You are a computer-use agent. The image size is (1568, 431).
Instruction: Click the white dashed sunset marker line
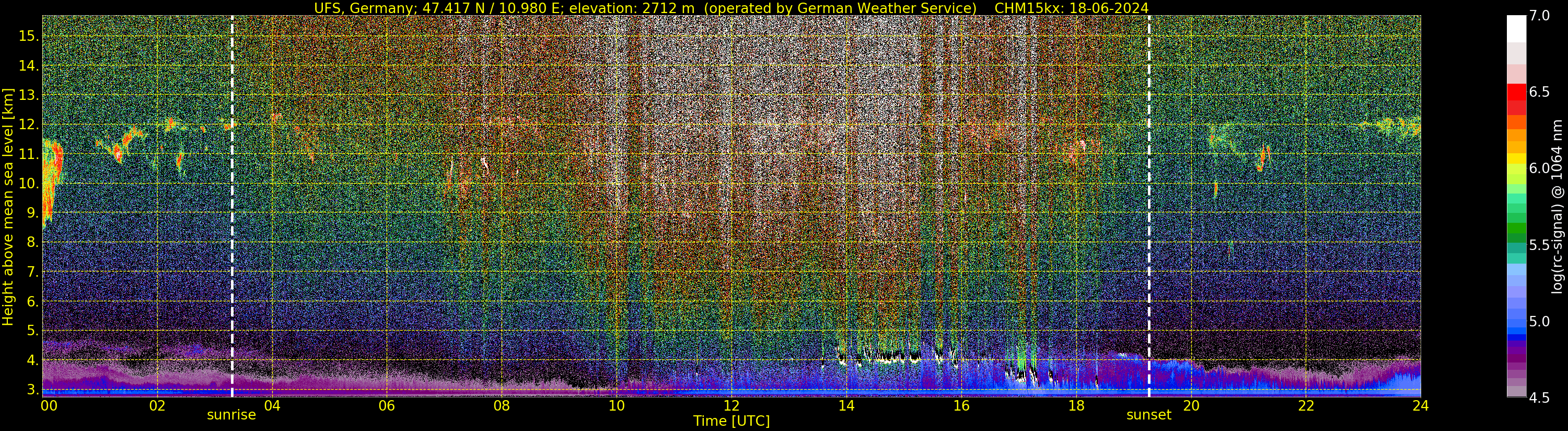point(1148,206)
